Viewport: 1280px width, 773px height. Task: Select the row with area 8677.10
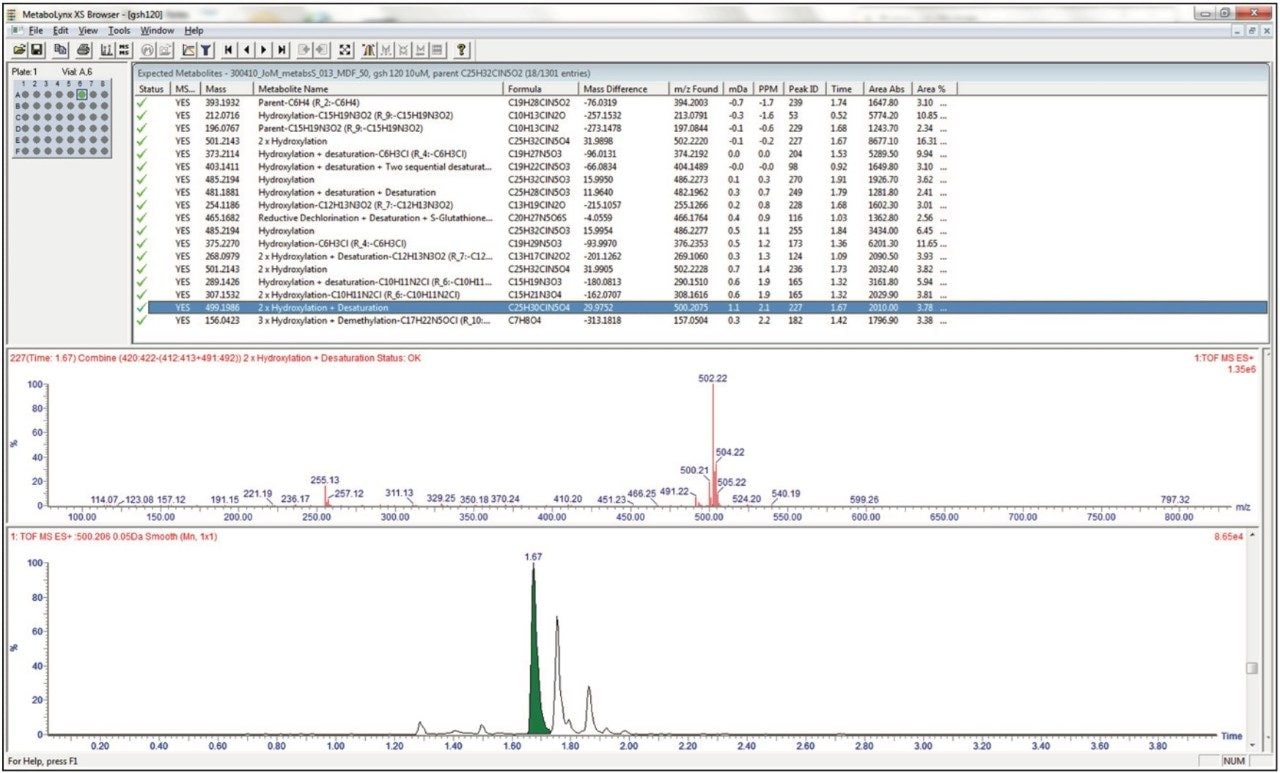700,141
